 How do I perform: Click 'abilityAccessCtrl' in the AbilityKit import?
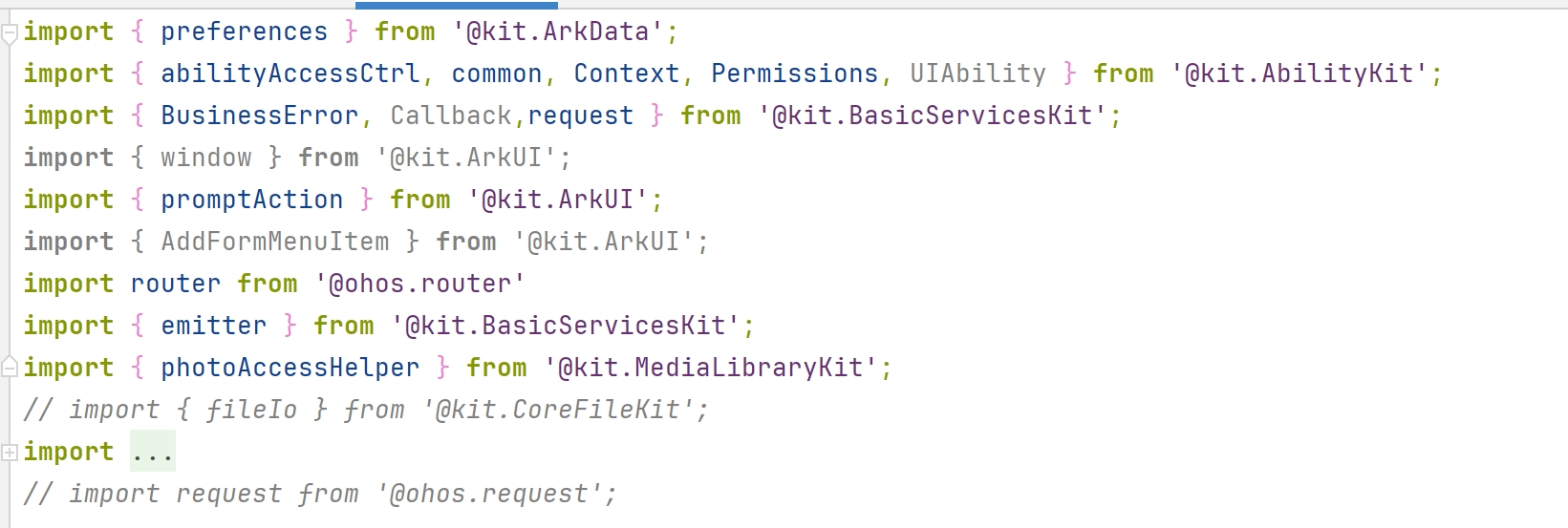tap(290, 74)
